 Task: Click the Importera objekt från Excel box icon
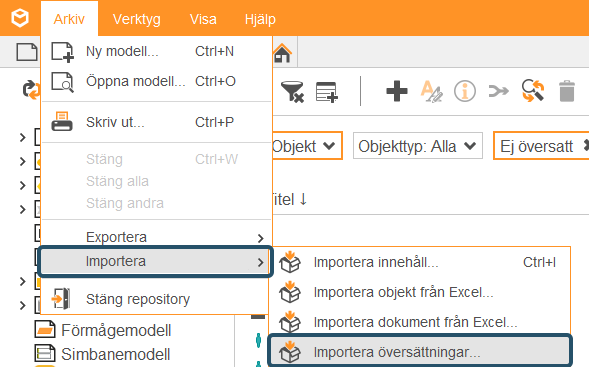(290, 291)
